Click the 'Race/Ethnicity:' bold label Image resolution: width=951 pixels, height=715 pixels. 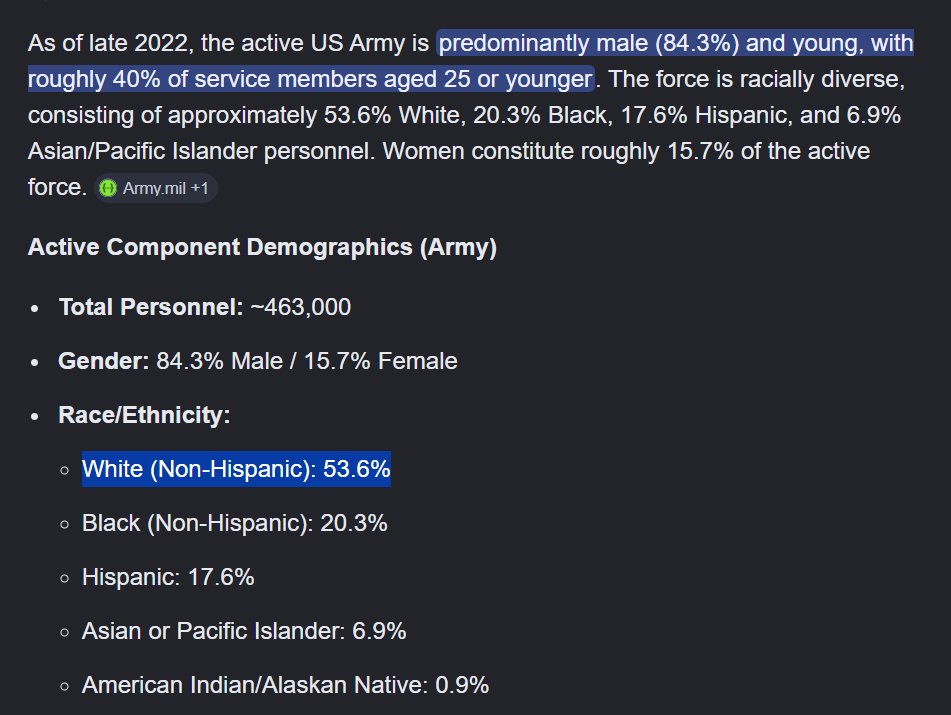click(x=144, y=415)
